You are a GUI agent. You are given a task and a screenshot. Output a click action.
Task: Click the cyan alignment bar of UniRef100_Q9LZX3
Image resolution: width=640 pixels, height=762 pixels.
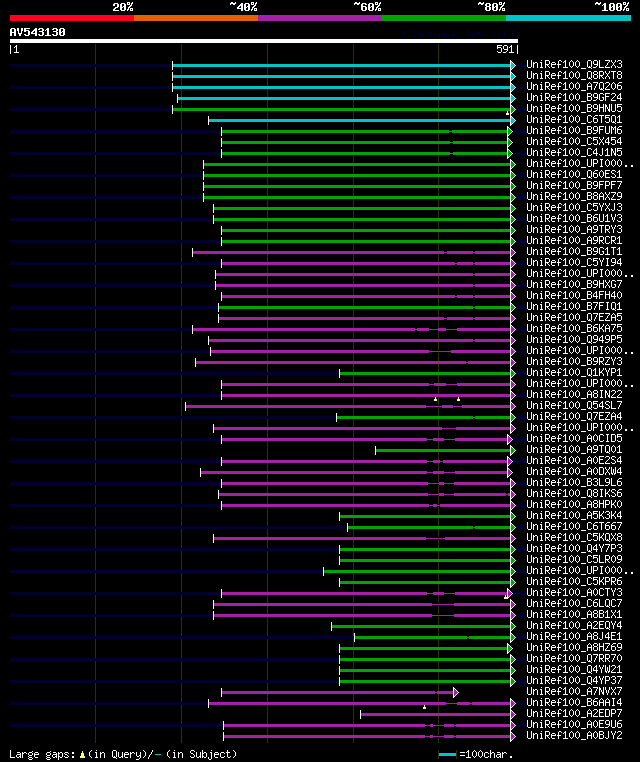344,65
